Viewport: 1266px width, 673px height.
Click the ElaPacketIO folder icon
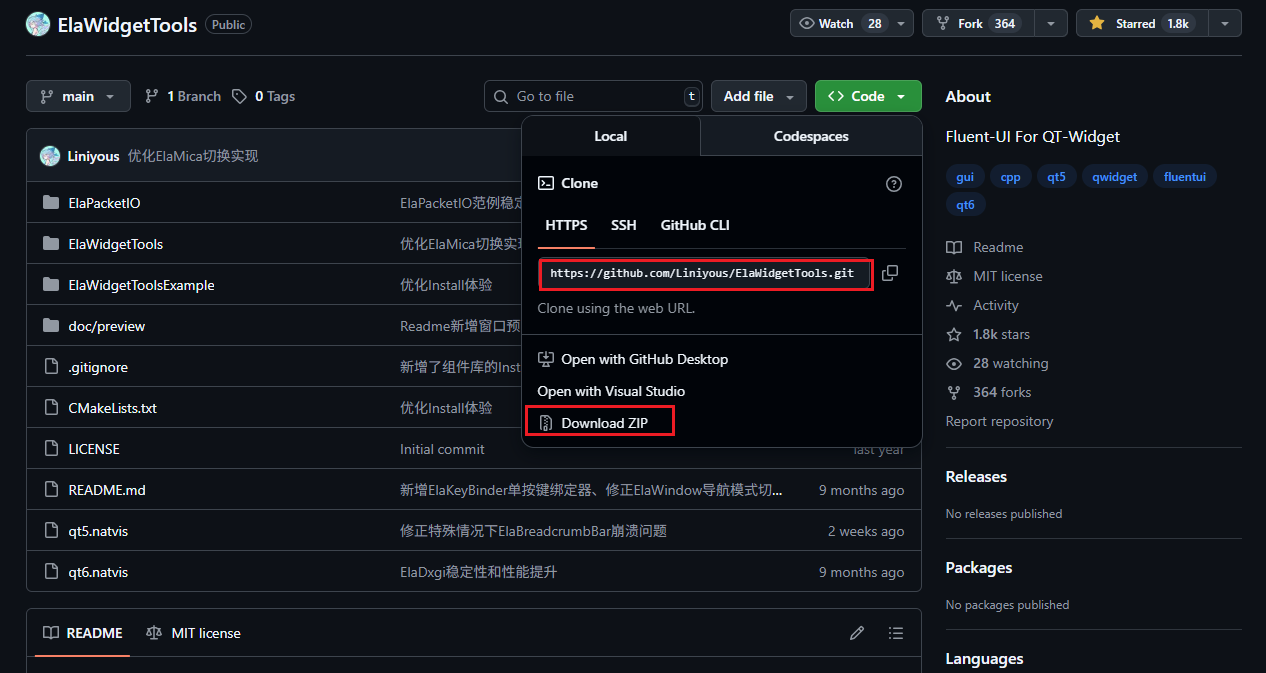click(51, 203)
